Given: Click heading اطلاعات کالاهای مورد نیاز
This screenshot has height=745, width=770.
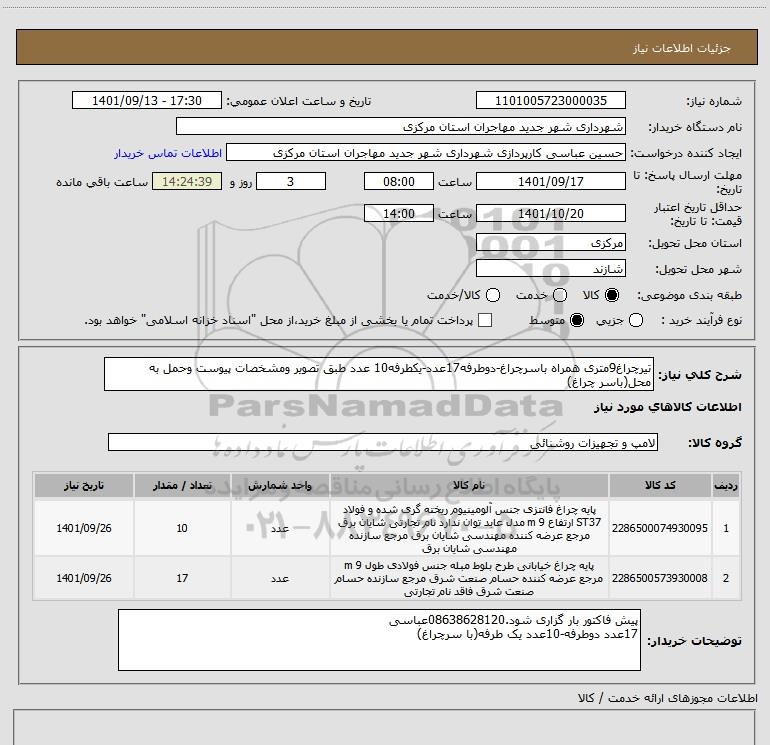Looking at the screenshot, I should (x=668, y=407).
